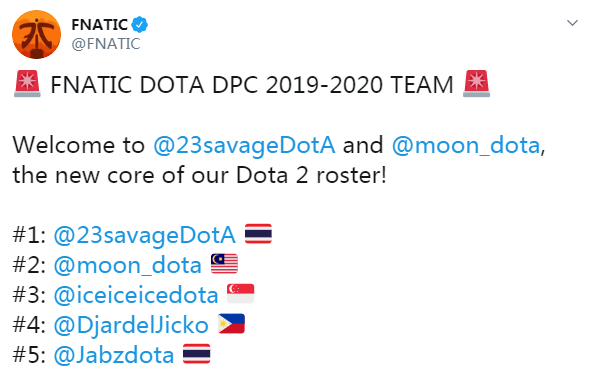Open @iceiceicedota link in position #3
Image resolution: width=592 pixels, height=390 pixels.
(x=136, y=295)
